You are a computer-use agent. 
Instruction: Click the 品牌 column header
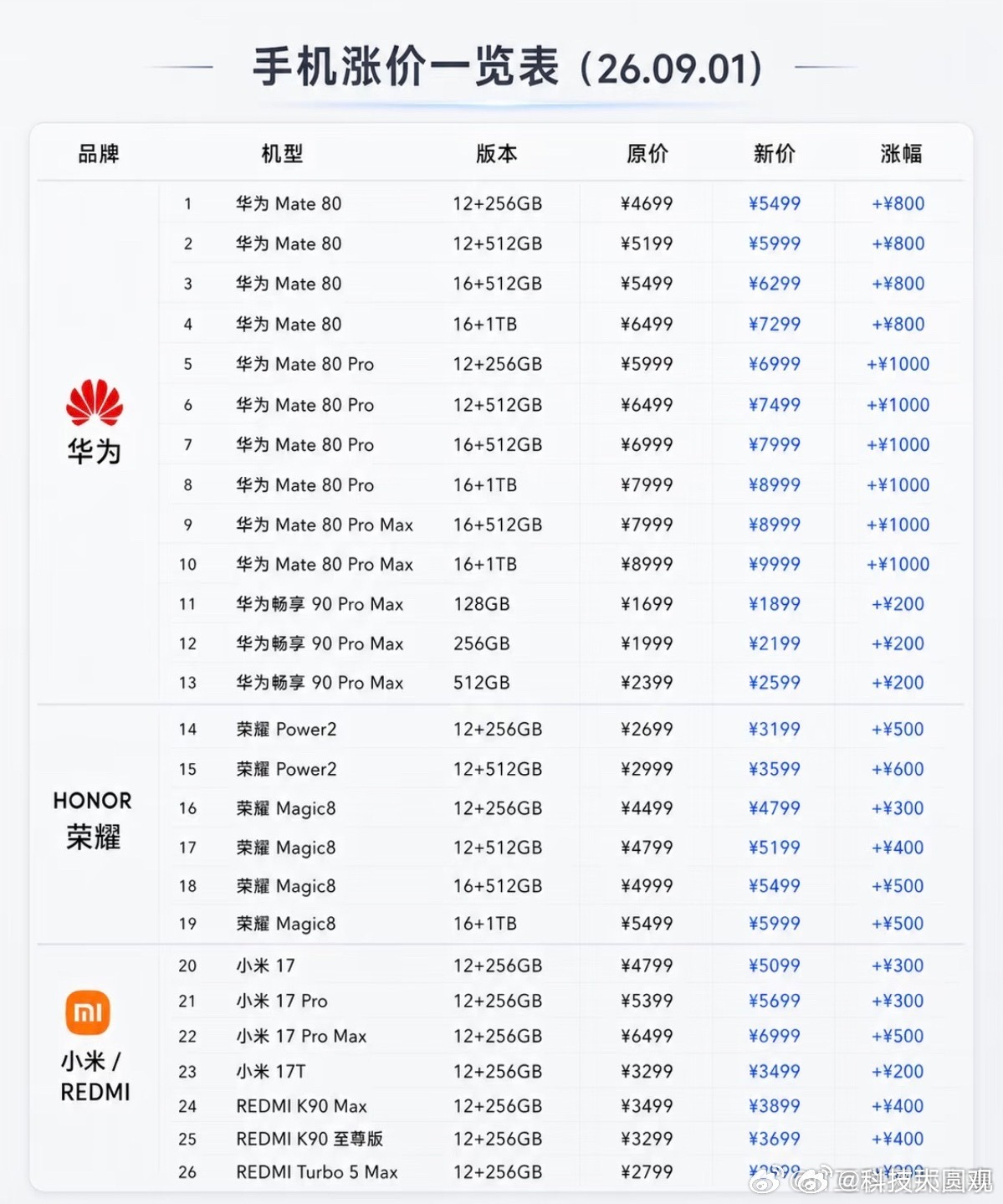[99, 154]
